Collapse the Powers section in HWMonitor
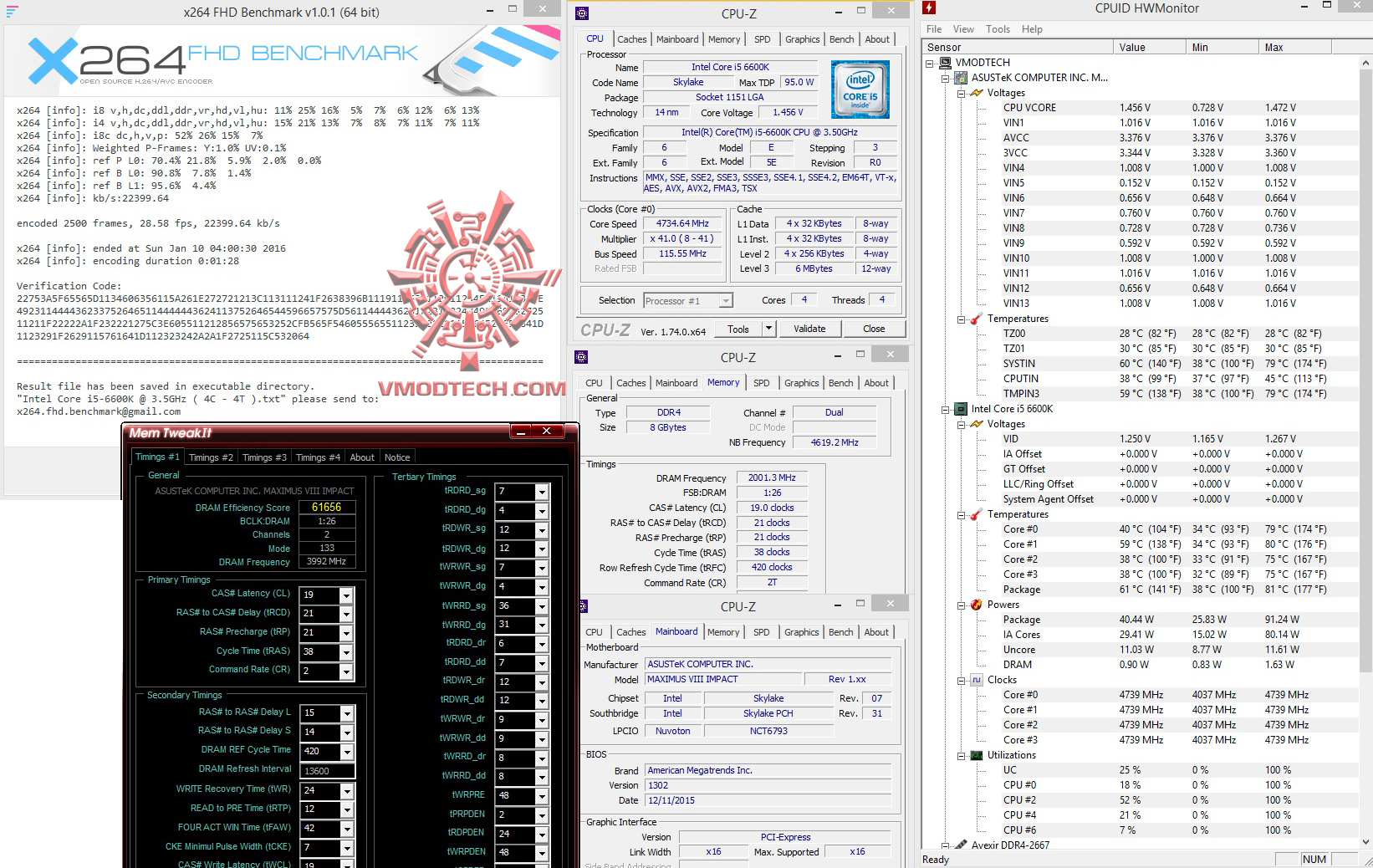Viewport: 1373px width, 868px height. [962, 605]
